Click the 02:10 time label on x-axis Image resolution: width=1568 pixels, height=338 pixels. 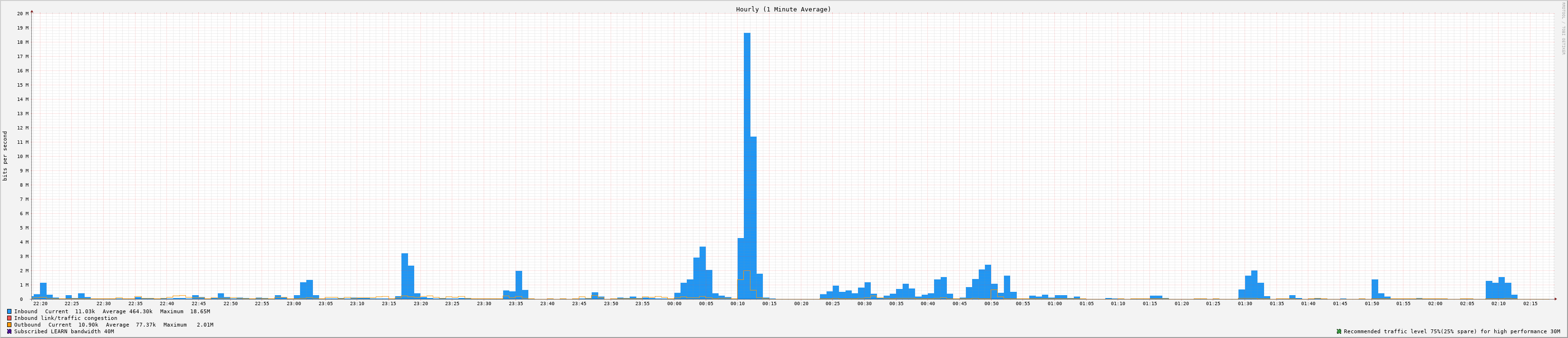1498,303
